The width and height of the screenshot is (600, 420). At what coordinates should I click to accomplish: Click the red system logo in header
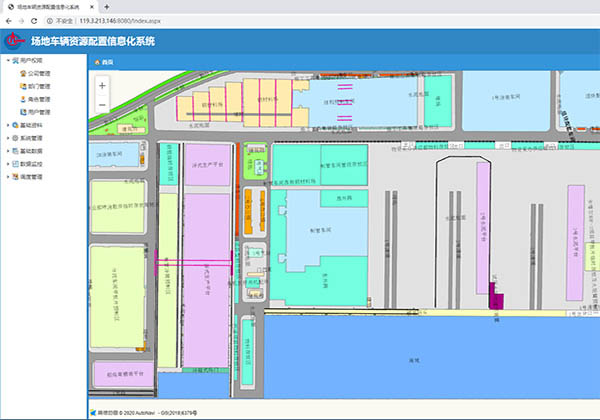14,41
